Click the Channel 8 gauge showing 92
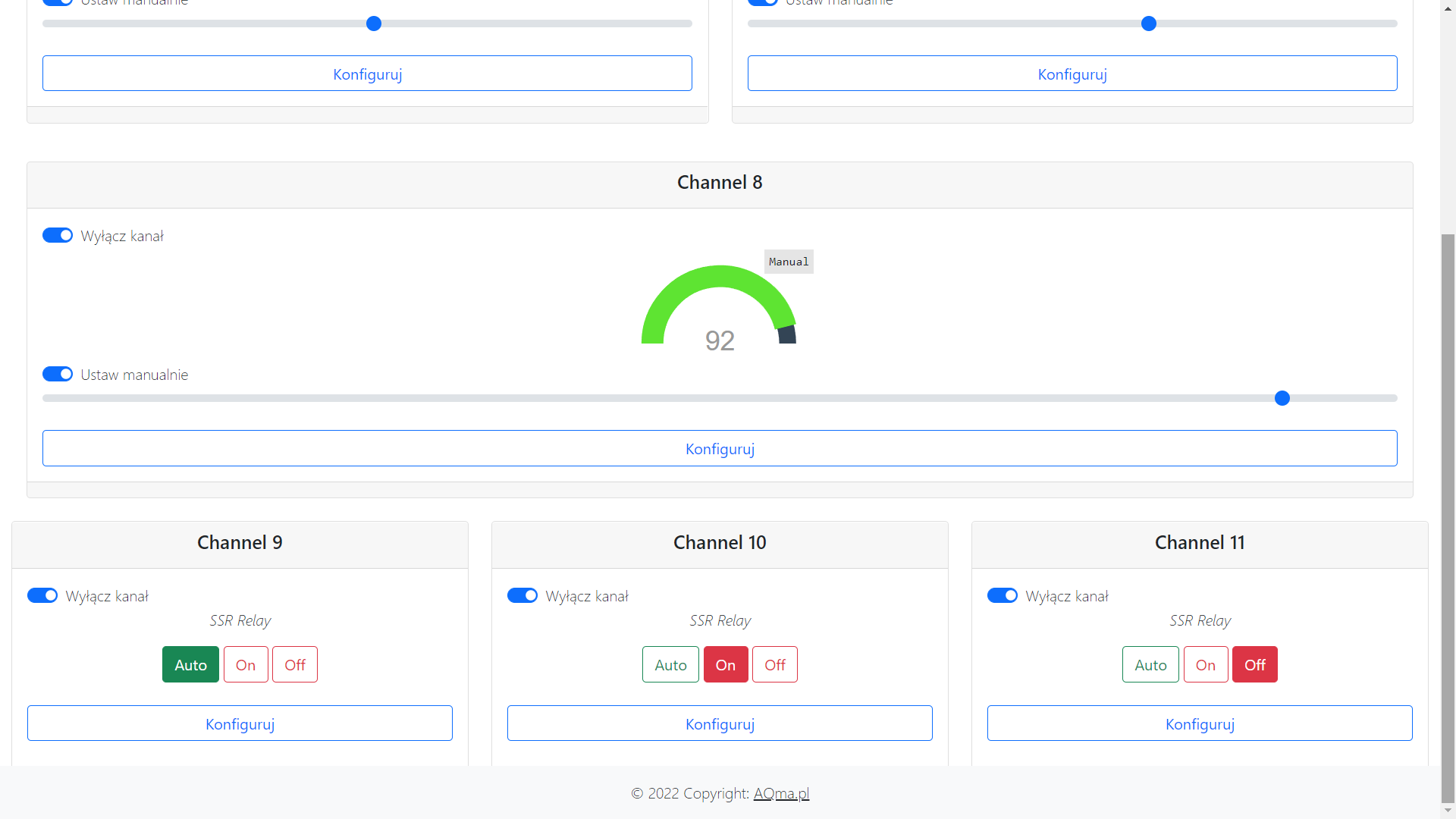Screen dimensions: 1456x819 [719, 307]
